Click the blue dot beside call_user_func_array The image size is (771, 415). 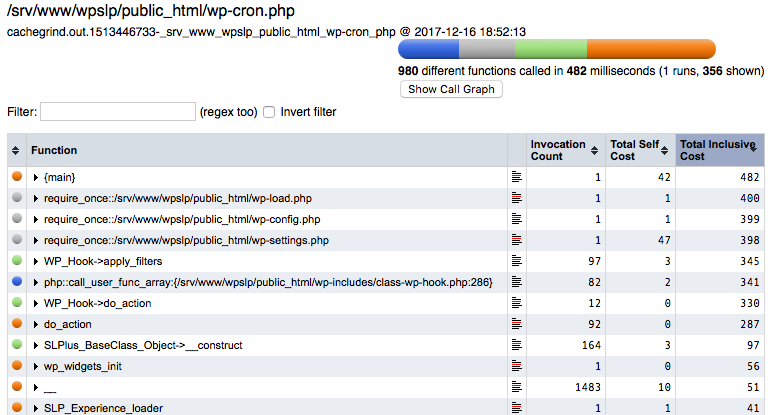pos(17,281)
